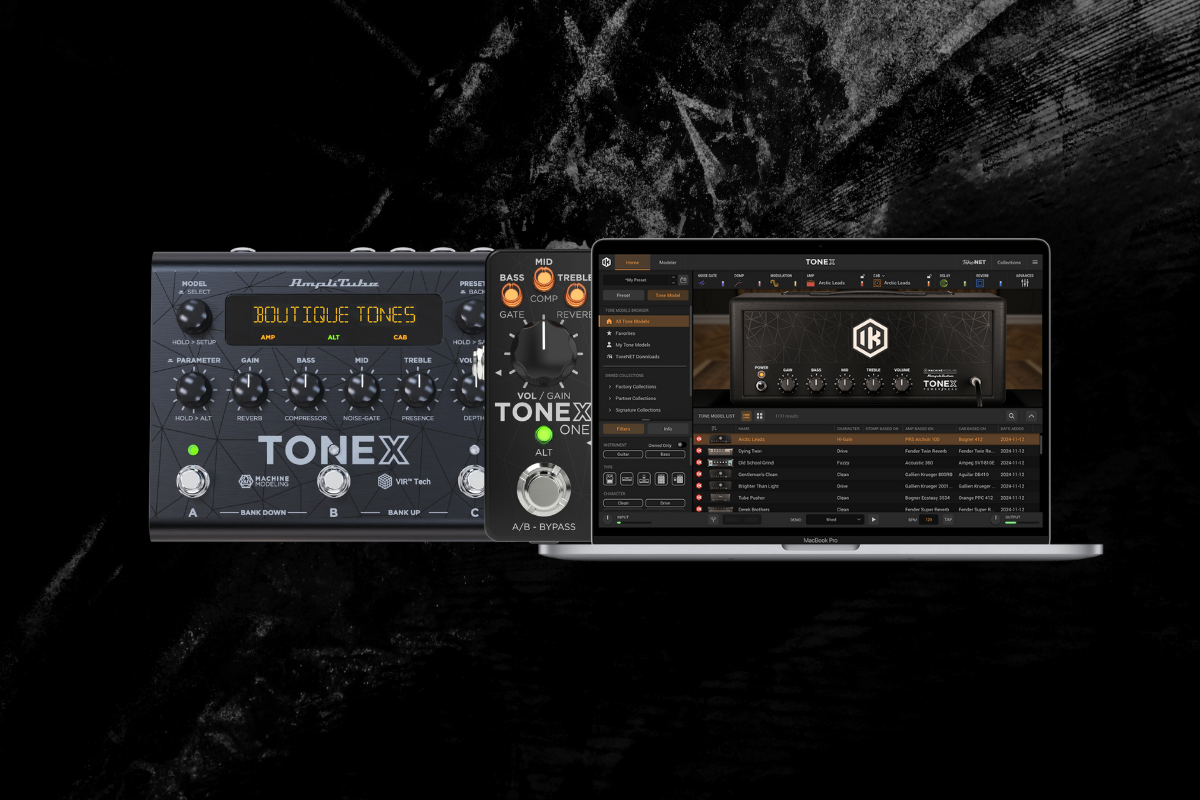The width and height of the screenshot is (1200, 800).
Task: Open the Advanced settings sliders icon
Action: (x=1023, y=283)
